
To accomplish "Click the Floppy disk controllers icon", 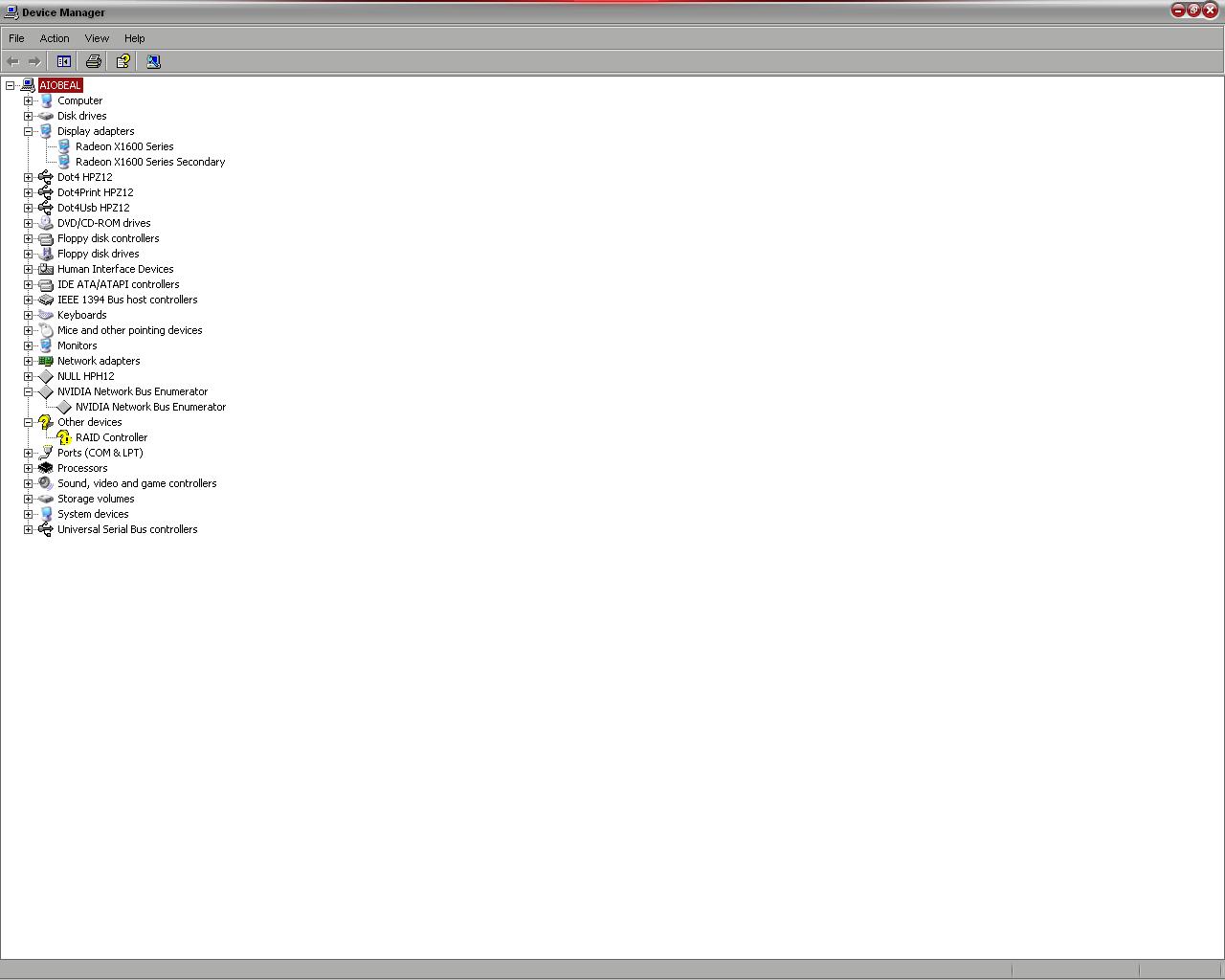I will click(x=46, y=238).
